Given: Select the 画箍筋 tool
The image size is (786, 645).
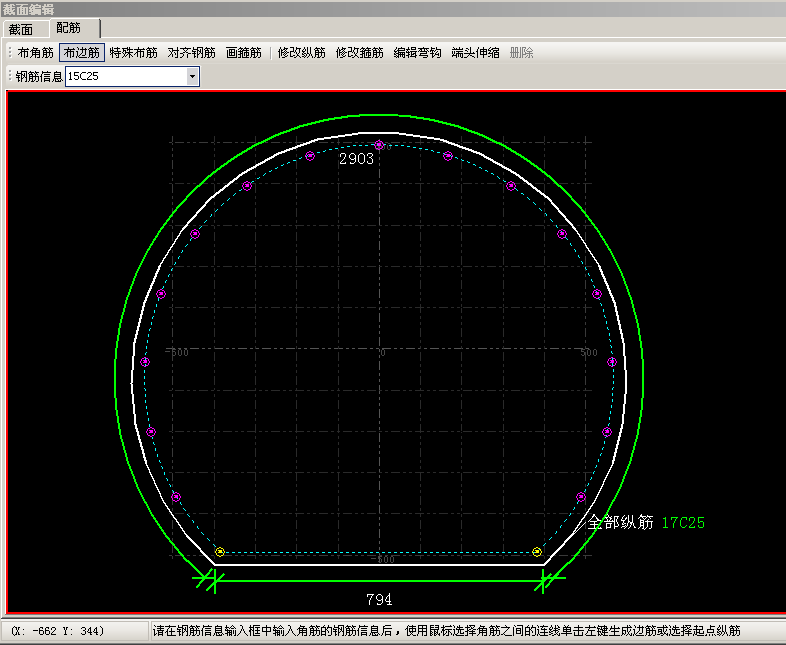Looking at the screenshot, I should point(244,53).
